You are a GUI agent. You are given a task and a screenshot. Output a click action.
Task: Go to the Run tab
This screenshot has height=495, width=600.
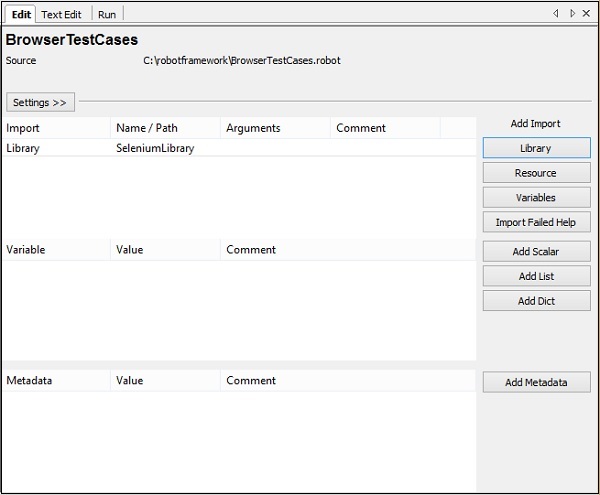107,15
